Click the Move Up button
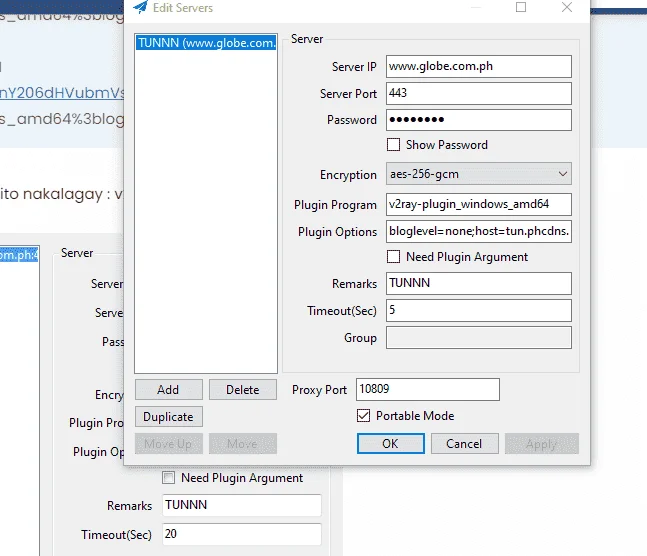Image resolution: width=647 pixels, height=556 pixels. (168, 444)
